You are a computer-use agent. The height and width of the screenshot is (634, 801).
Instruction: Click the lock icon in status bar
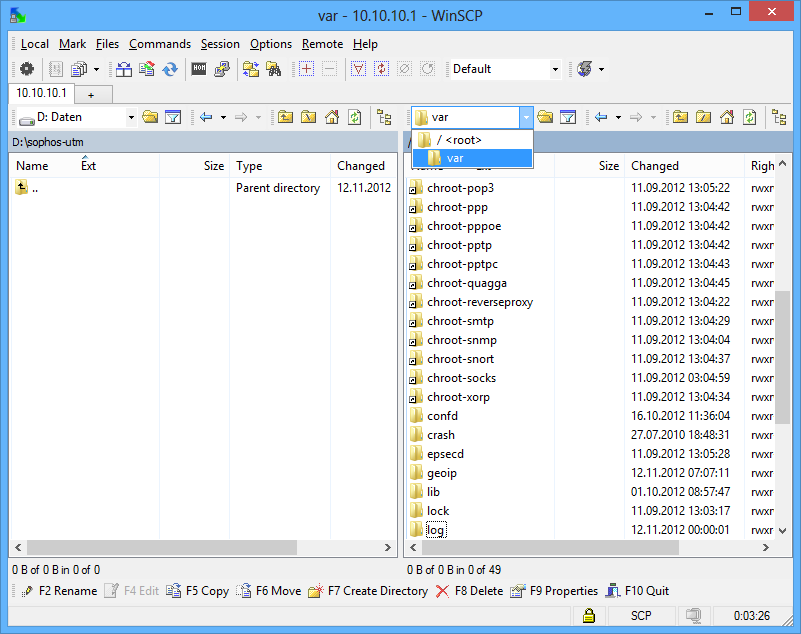pyautogui.click(x=588, y=616)
